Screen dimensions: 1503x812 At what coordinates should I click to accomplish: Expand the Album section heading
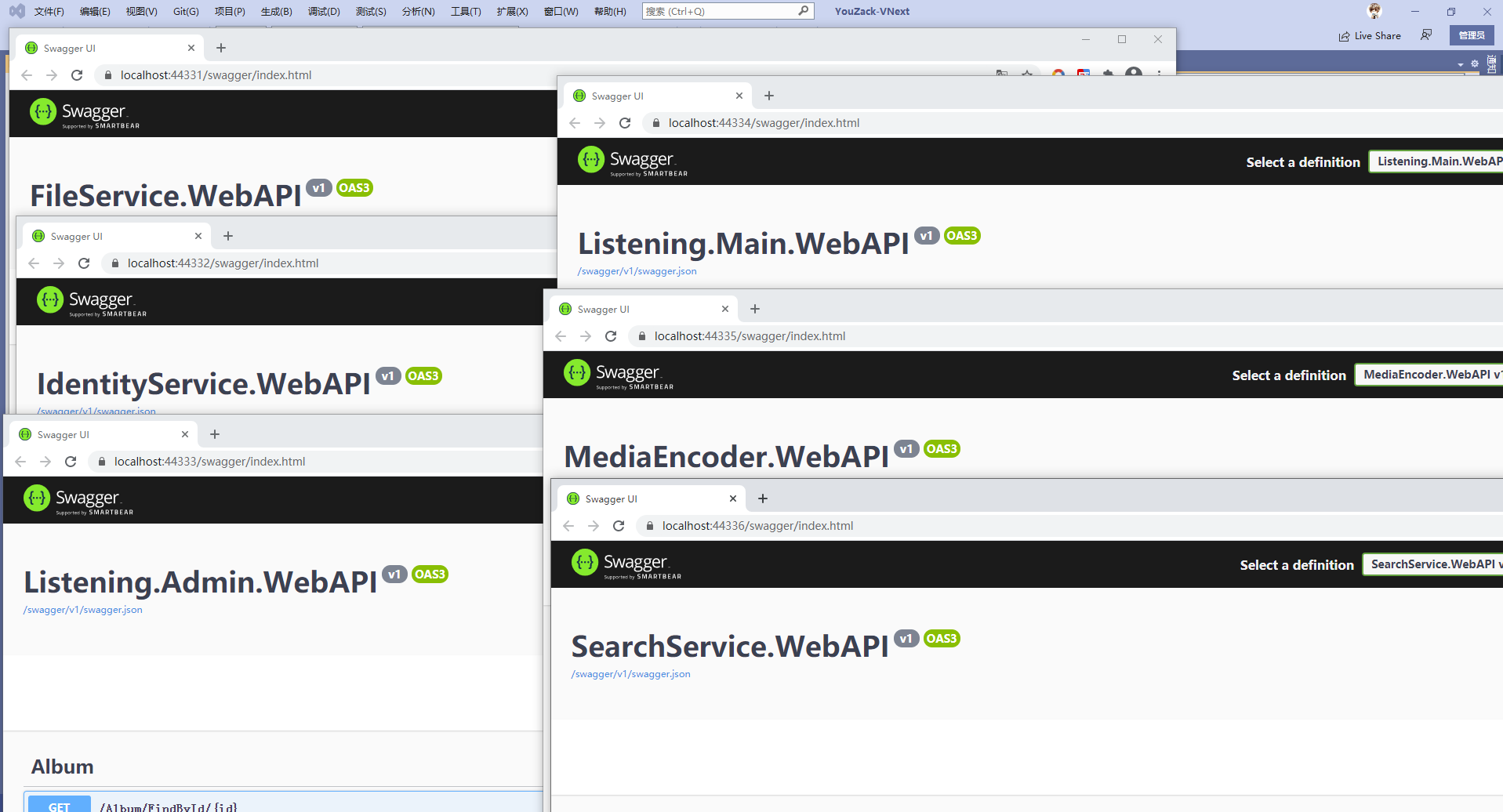pyautogui.click(x=62, y=767)
